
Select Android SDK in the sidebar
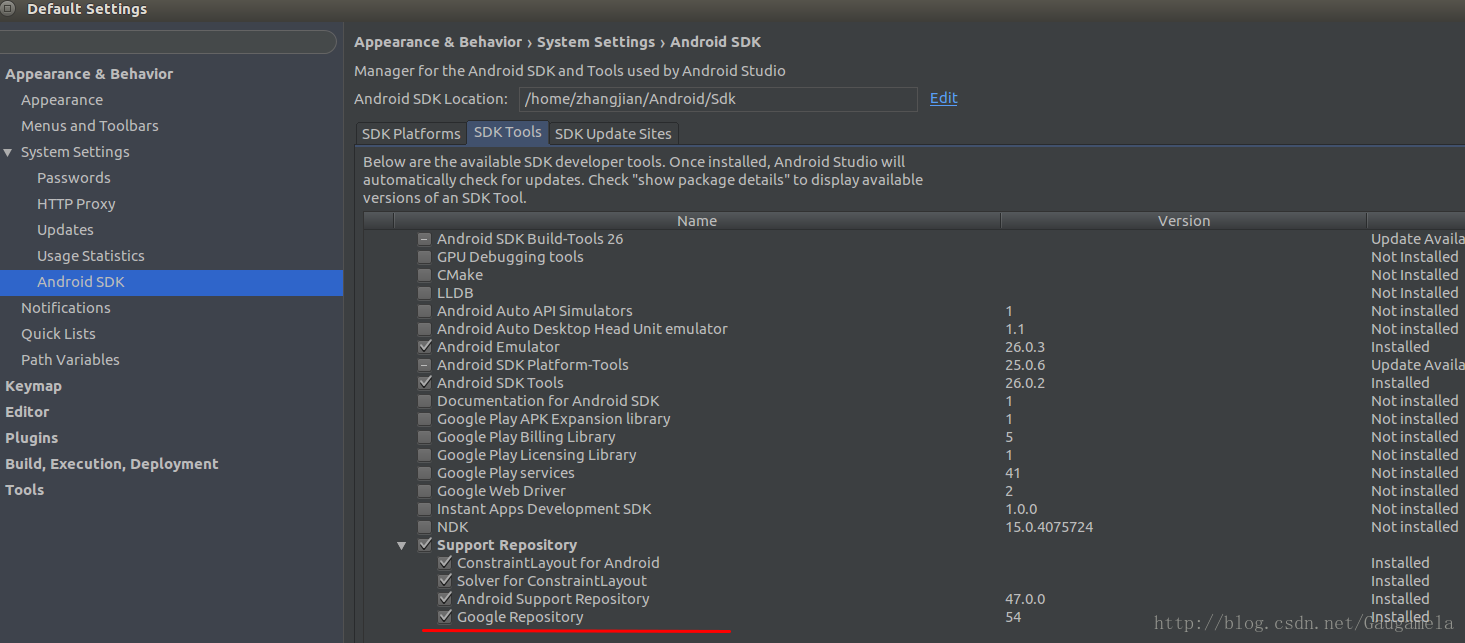(x=171, y=282)
